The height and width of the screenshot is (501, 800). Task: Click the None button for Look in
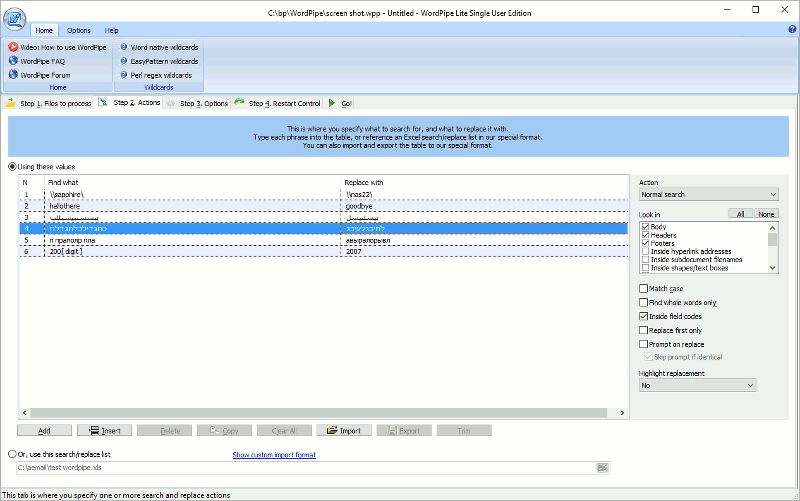[x=766, y=214]
